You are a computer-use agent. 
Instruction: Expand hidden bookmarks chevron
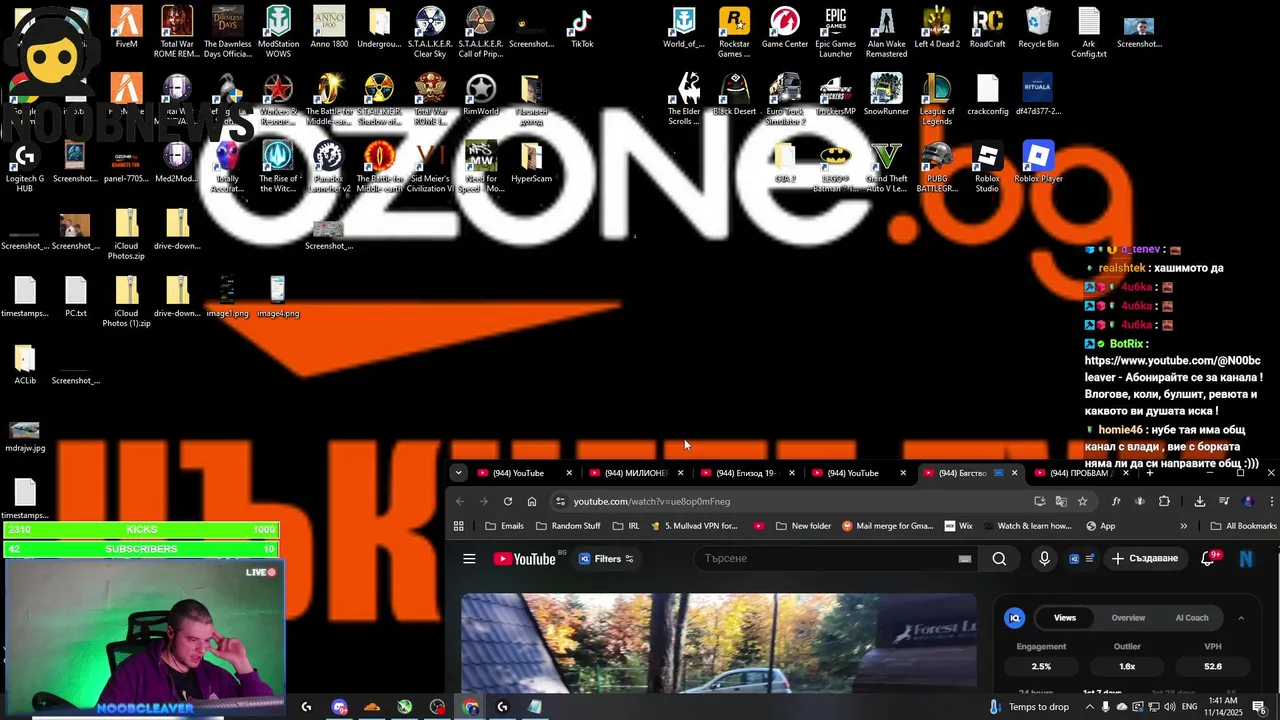point(1184,526)
